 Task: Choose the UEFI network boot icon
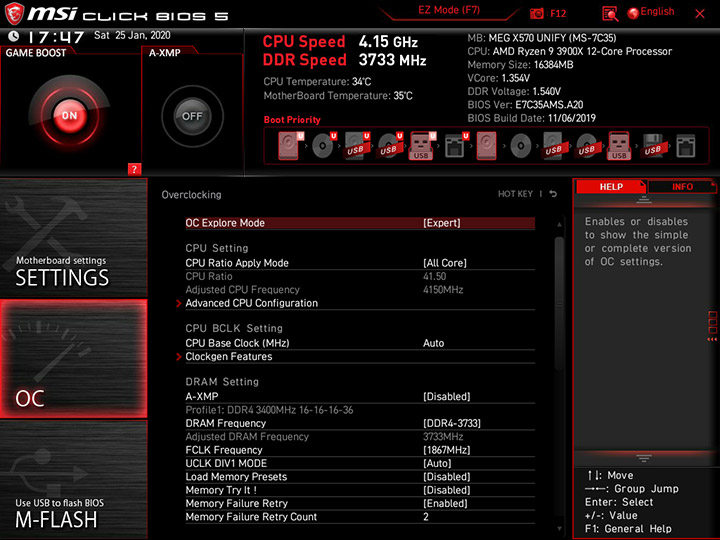tap(456, 146)
